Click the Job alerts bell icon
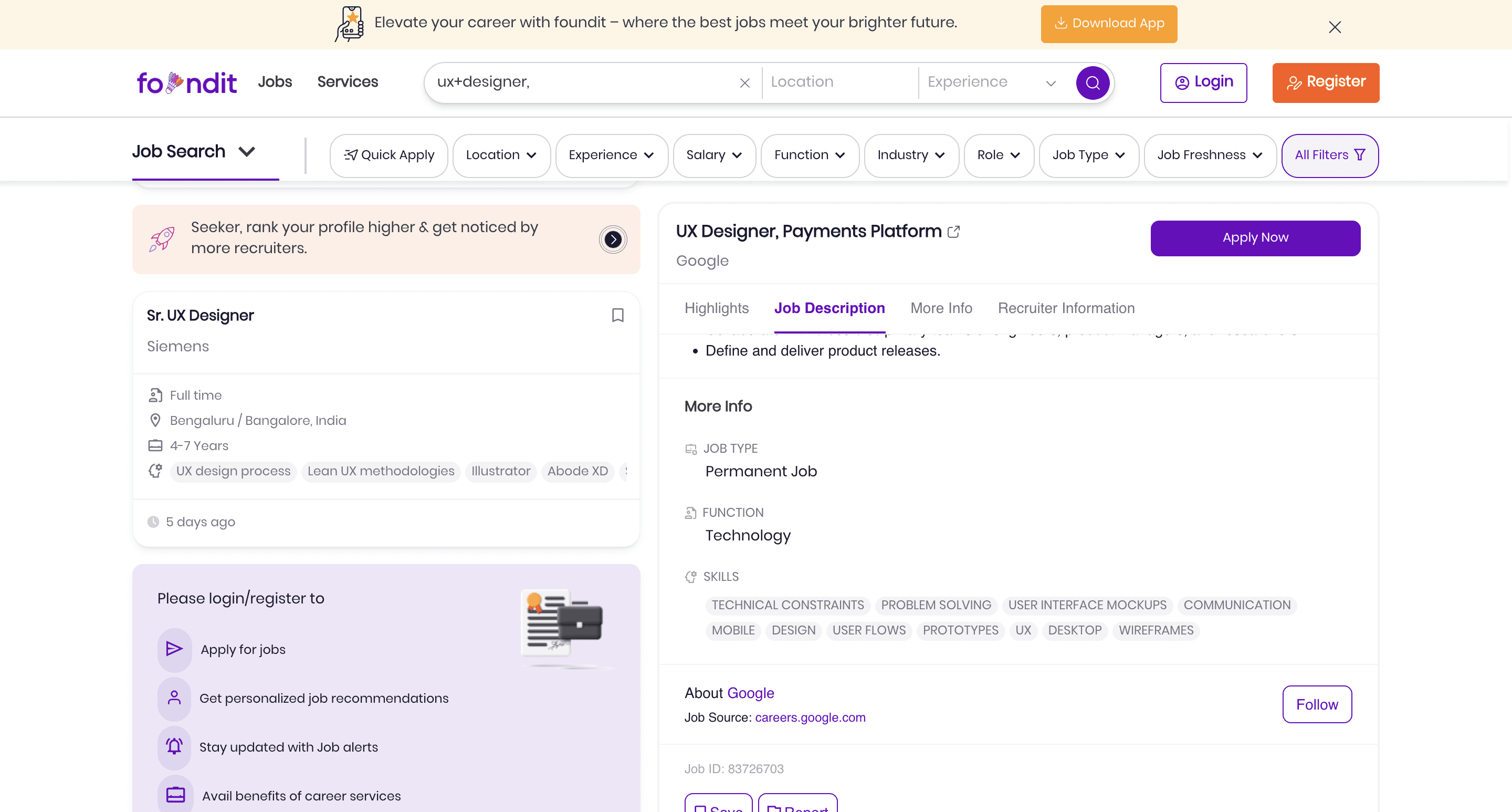This screenshot has width=1512, height=812. click(x=174, y=747)
